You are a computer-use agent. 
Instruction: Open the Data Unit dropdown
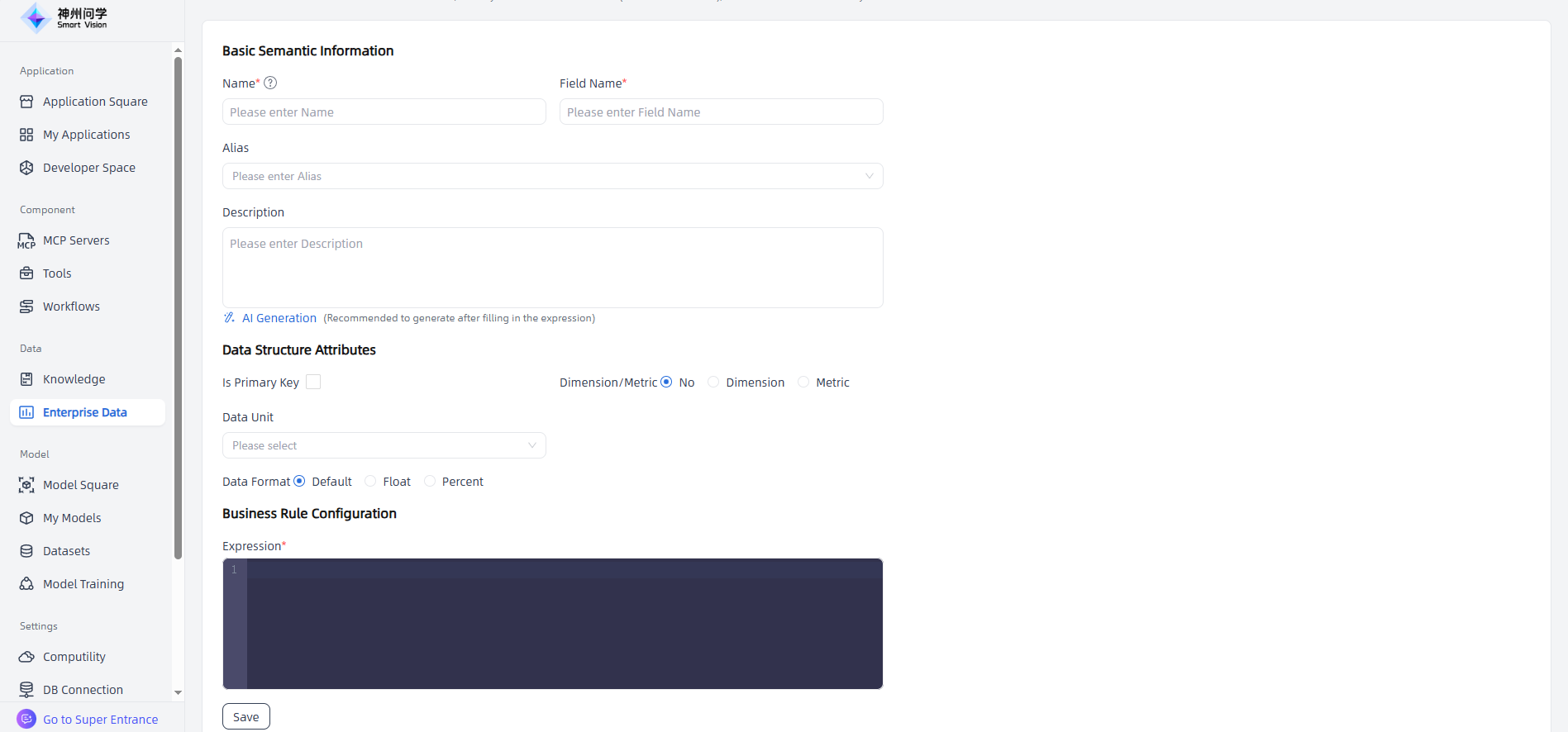[x=384, y=445]
